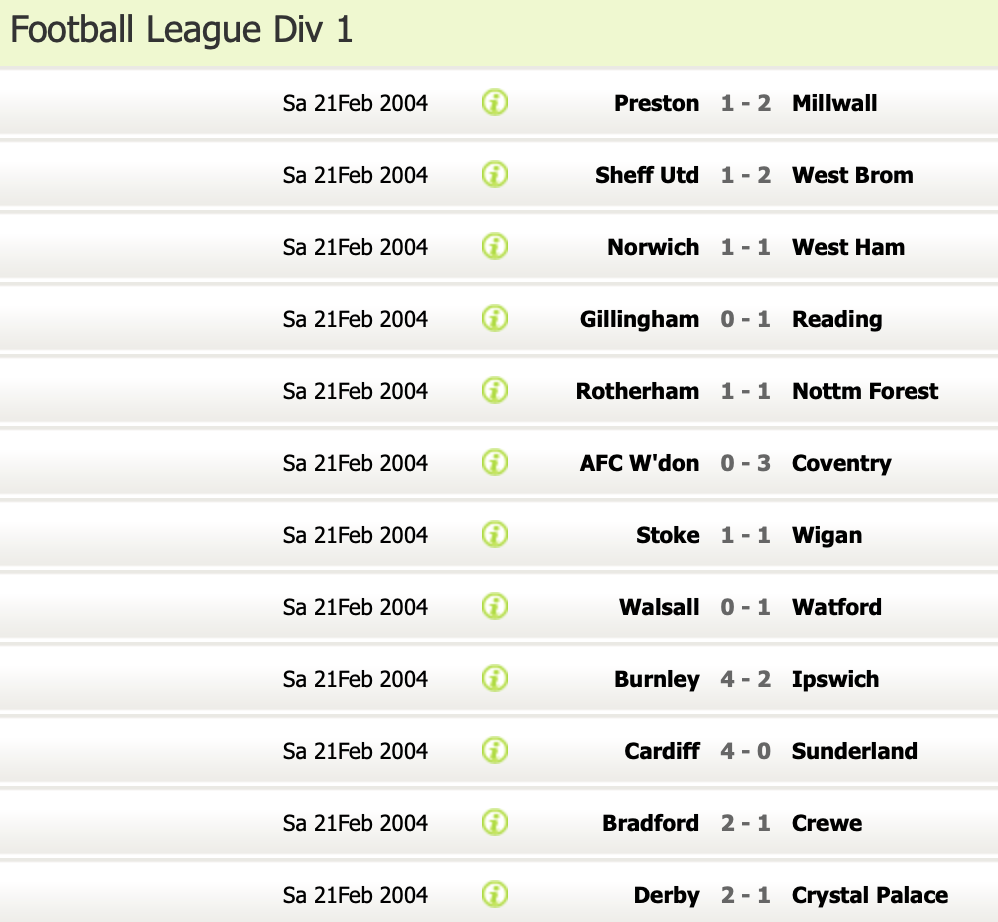View info icon for Burnley vs Ipswich
Image resolution: width=998 pixels, height=922 pixels.
(495, 678)
